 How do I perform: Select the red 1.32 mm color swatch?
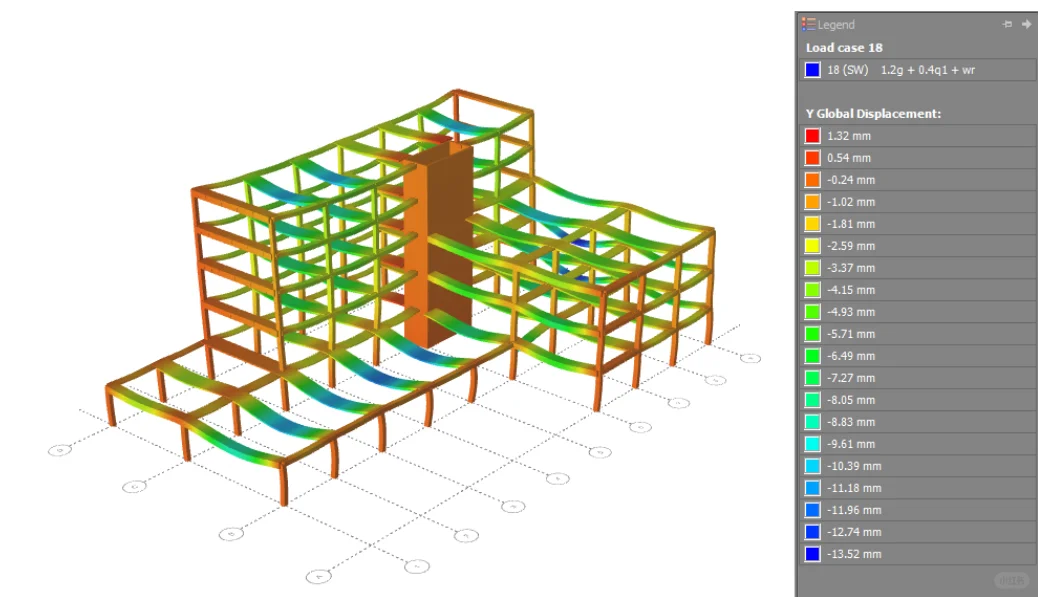point(812,136)
